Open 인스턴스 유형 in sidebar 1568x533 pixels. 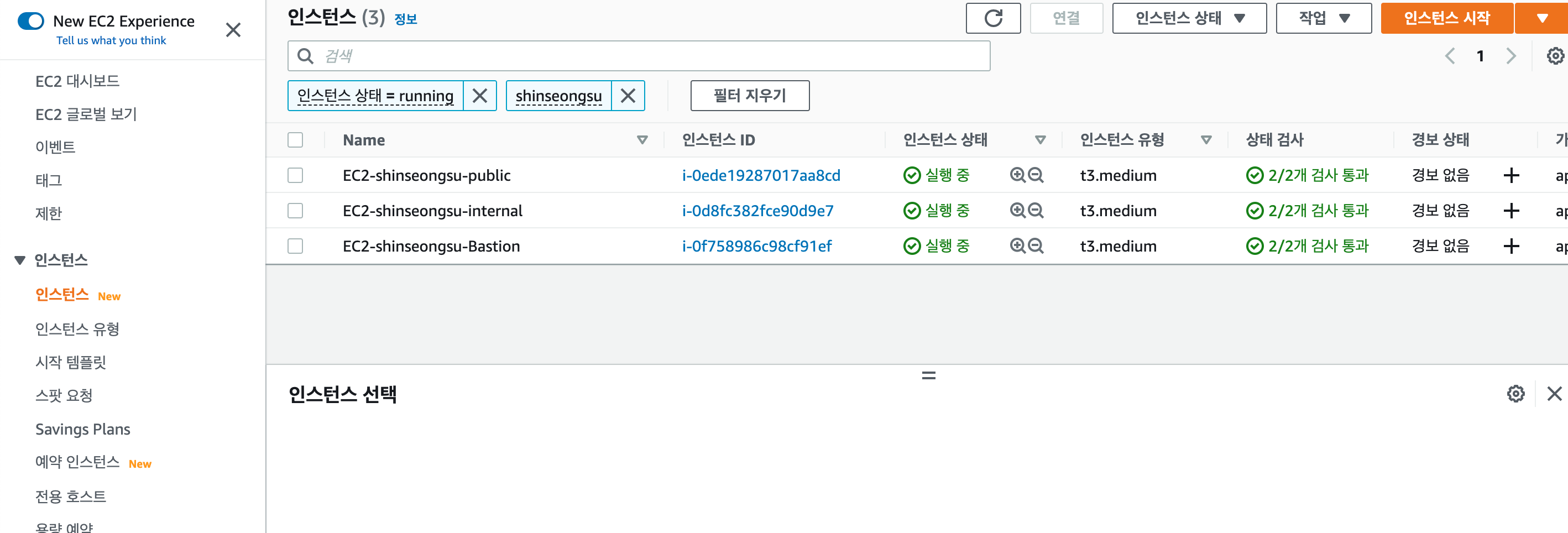pos(77,329)
